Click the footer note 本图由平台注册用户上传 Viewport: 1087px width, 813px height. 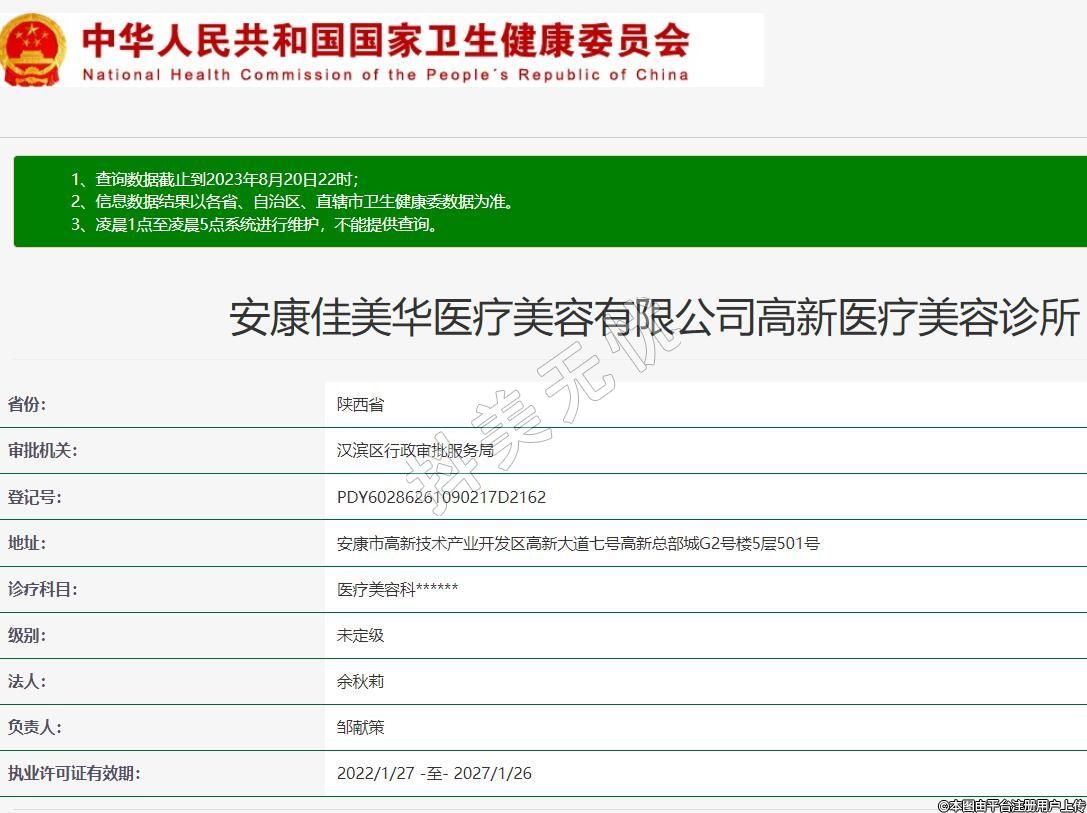pyautogui.click(x=1011, y=805)
